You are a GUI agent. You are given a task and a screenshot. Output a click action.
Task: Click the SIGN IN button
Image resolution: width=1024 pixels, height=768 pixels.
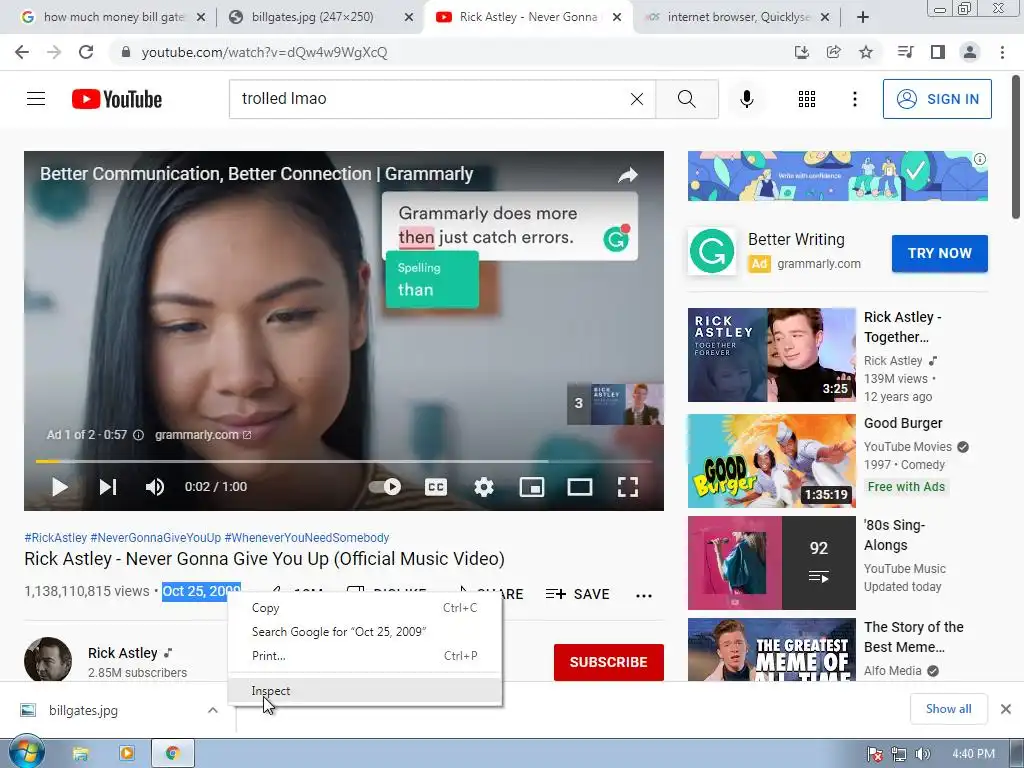937,99
